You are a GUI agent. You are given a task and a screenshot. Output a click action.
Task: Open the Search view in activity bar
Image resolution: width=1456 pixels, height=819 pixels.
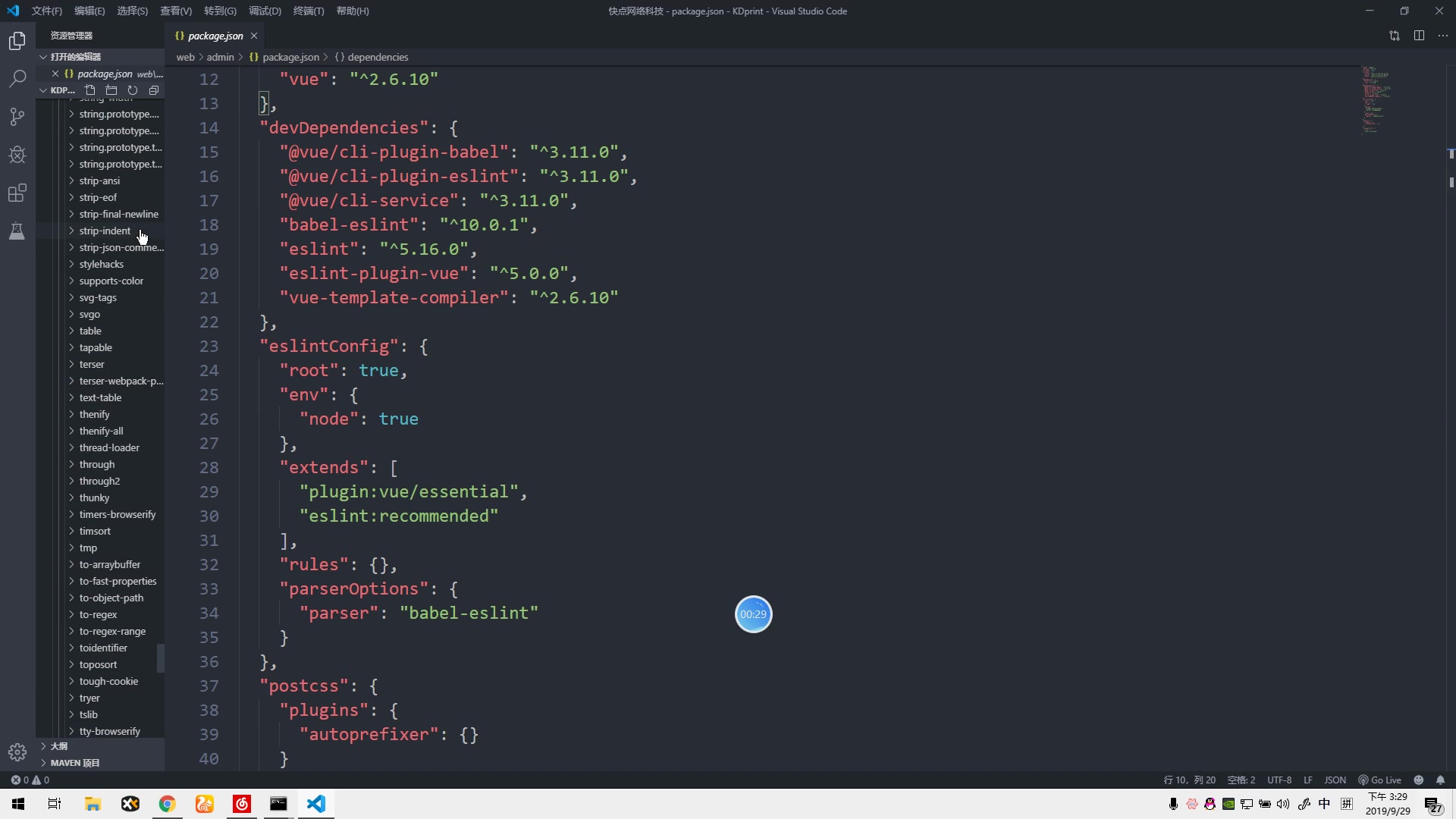[x=17, y=78]
